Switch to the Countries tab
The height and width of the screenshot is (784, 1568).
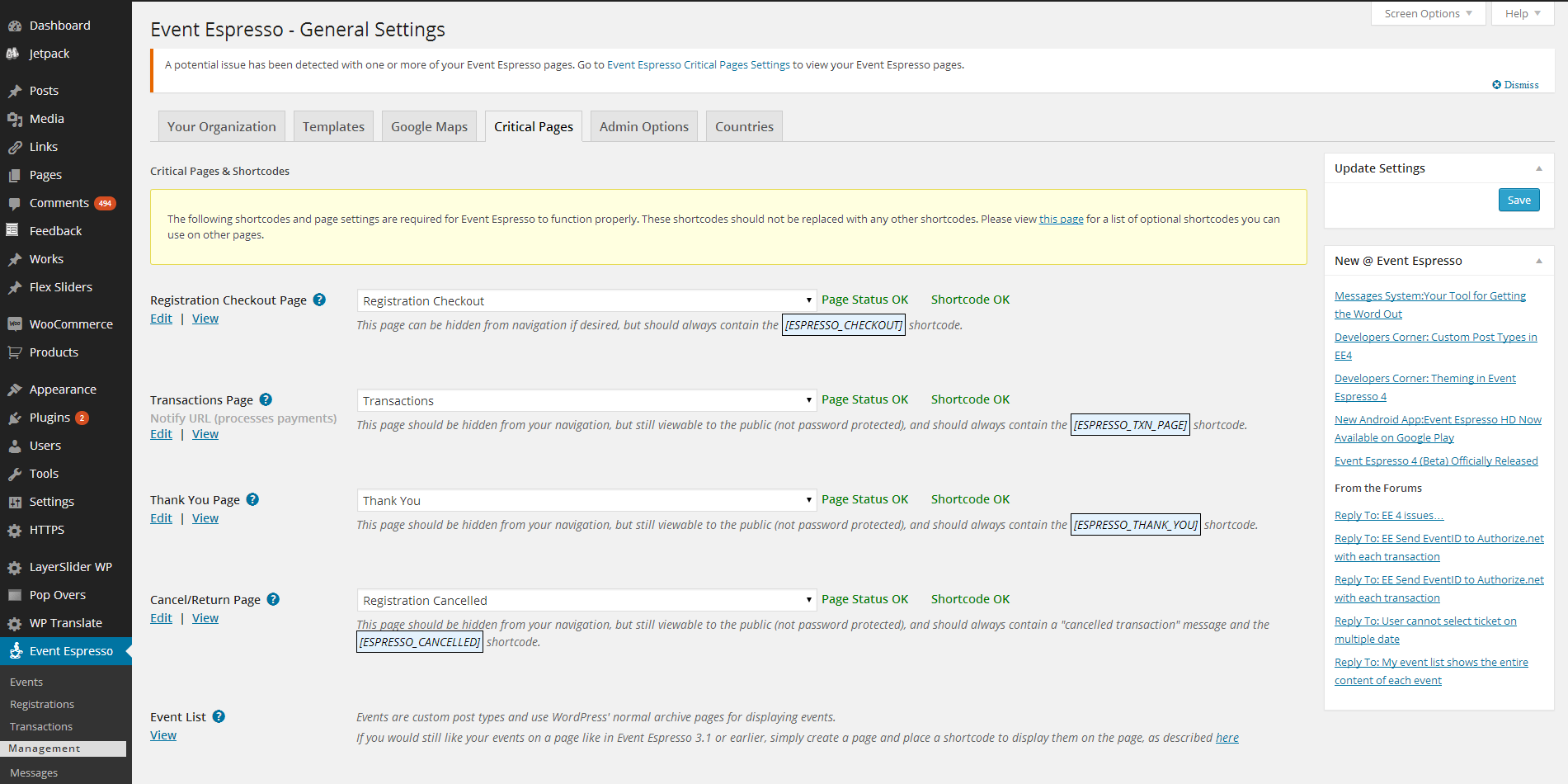pos(744,126)
